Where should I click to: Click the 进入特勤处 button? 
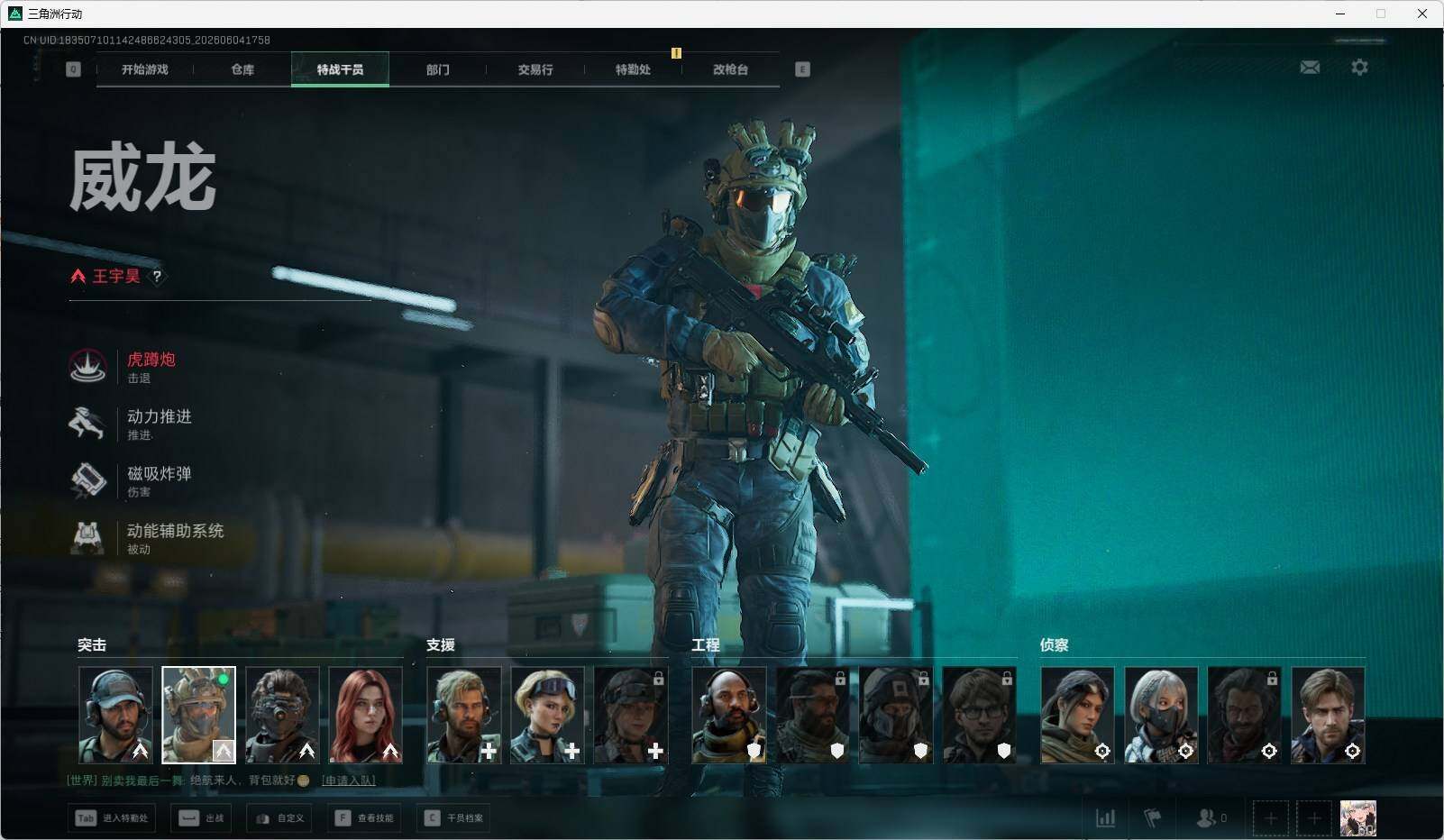112,818
